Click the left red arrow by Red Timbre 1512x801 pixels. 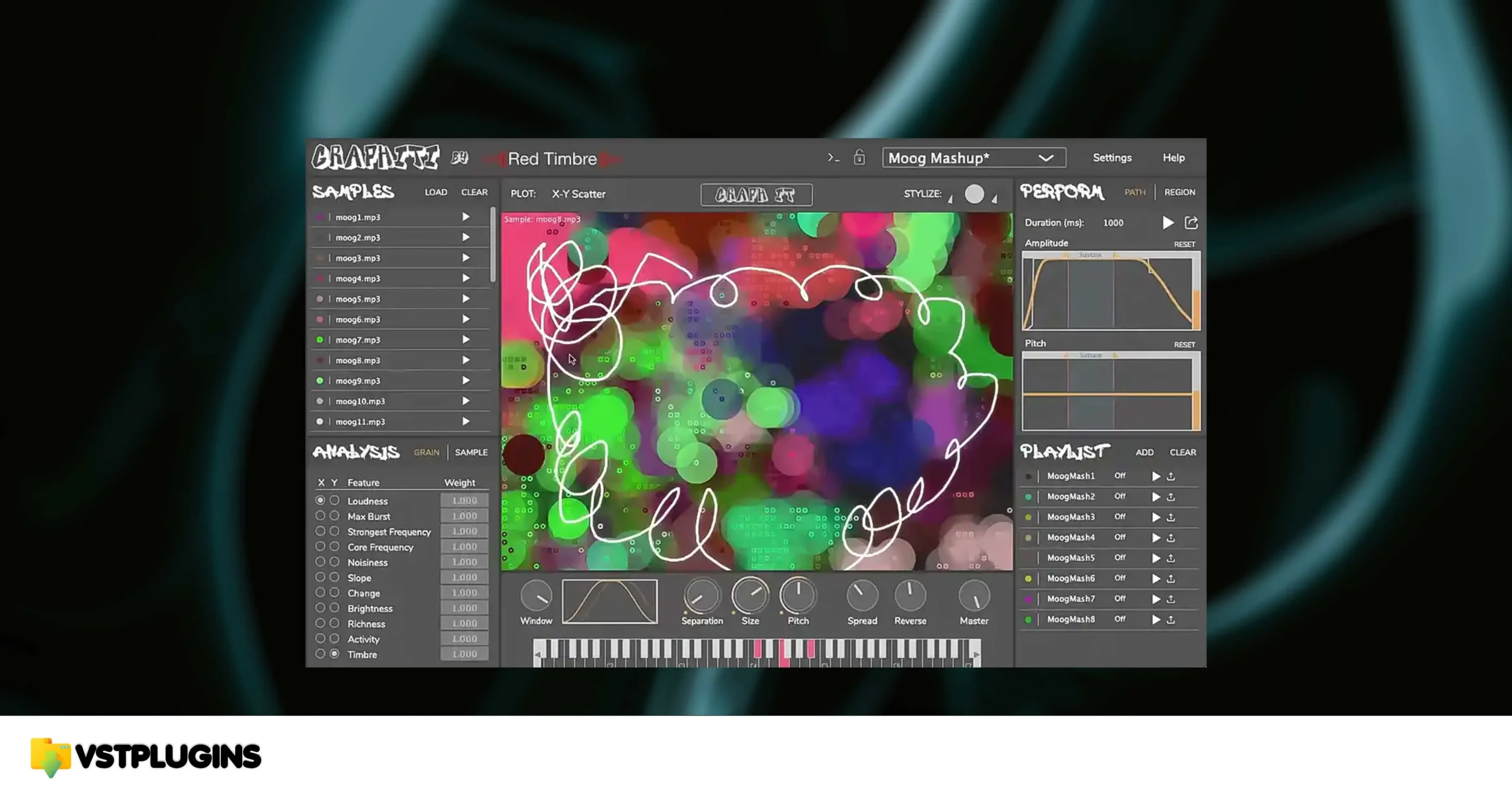click(495, 159)
